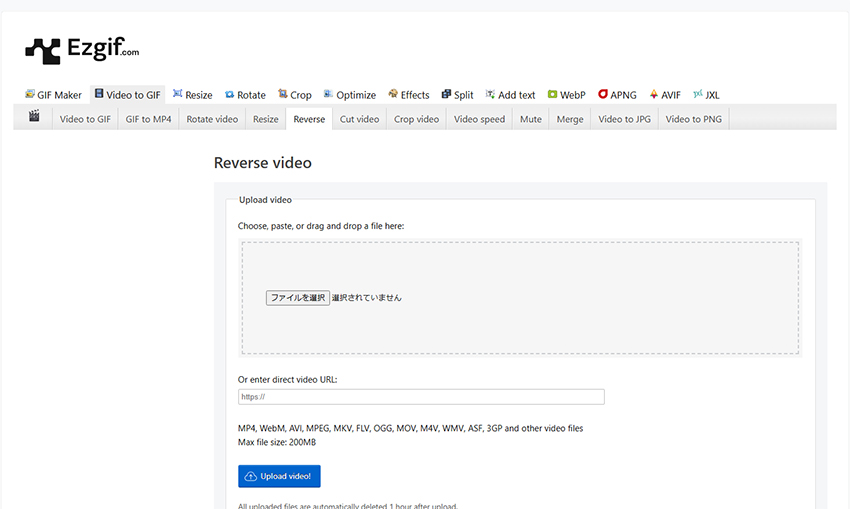Open the Rotate tool
The width and height of the screenshot is (850, 509).
coord(245,95)
